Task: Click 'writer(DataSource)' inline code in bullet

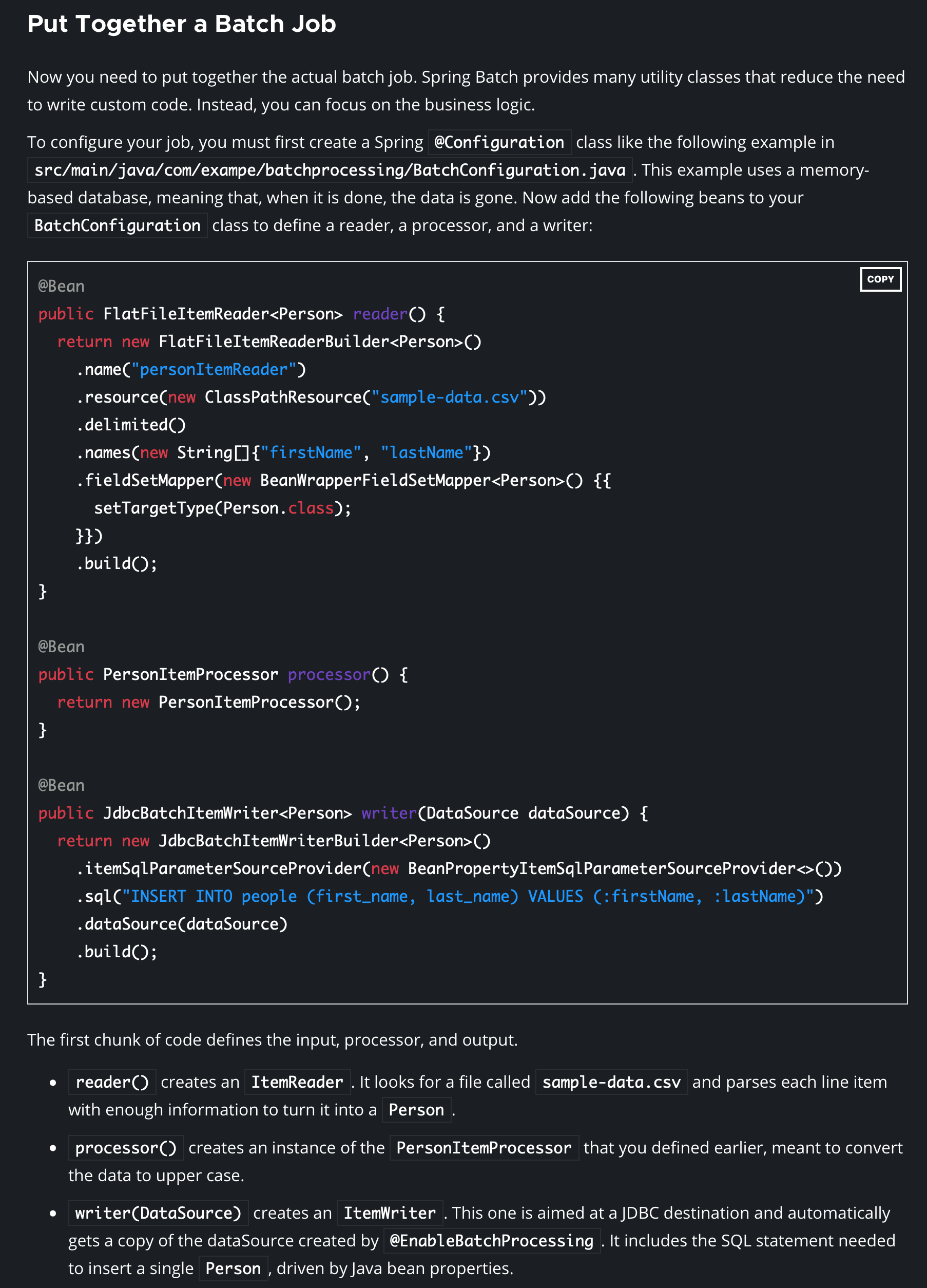Action: pos(159,1213)
